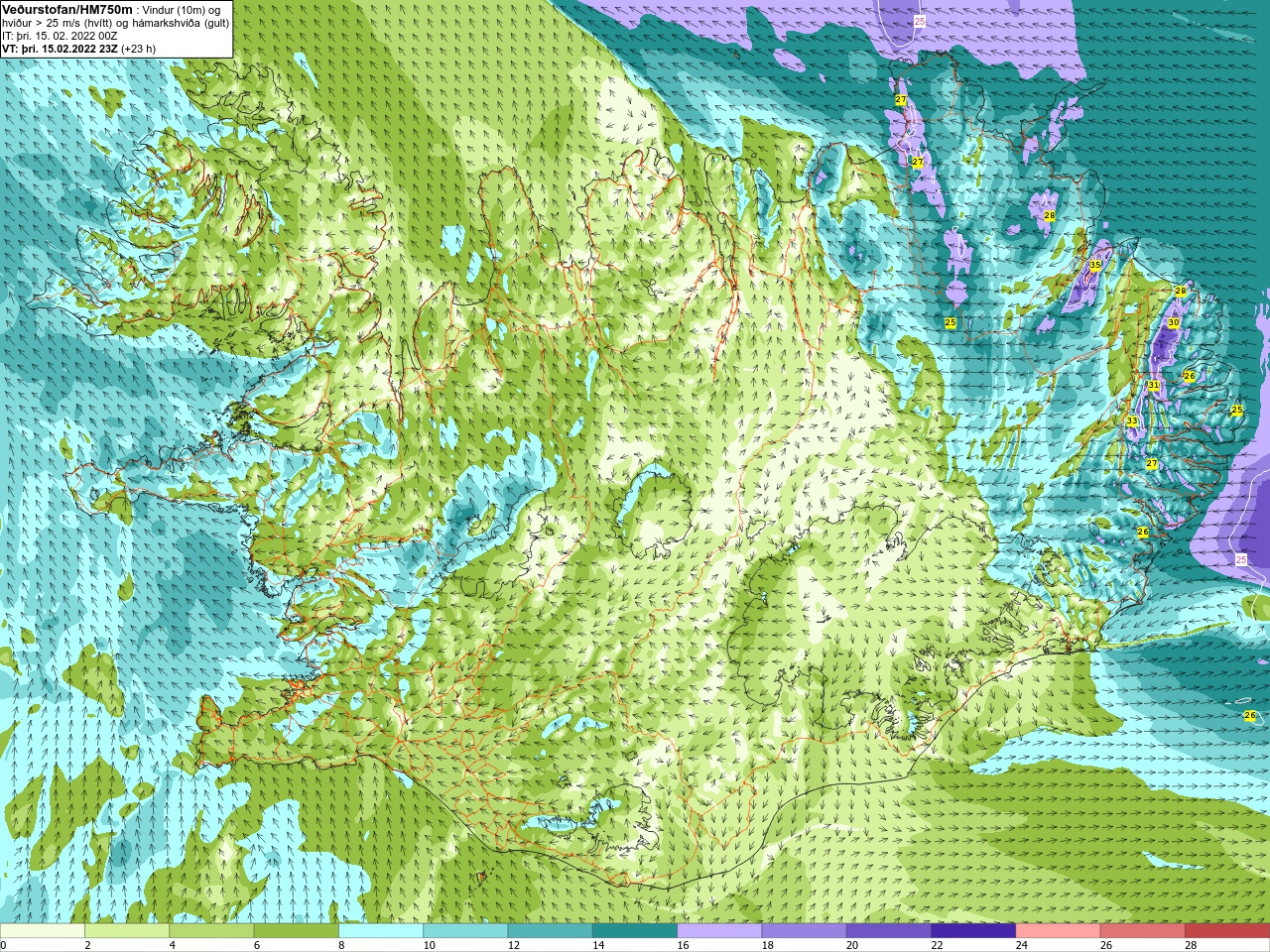Click the 14–16 m/s dark teal legend swatch
This screenshot has height=952, width=1270.
pyautogui.click(x=635, y=931)
